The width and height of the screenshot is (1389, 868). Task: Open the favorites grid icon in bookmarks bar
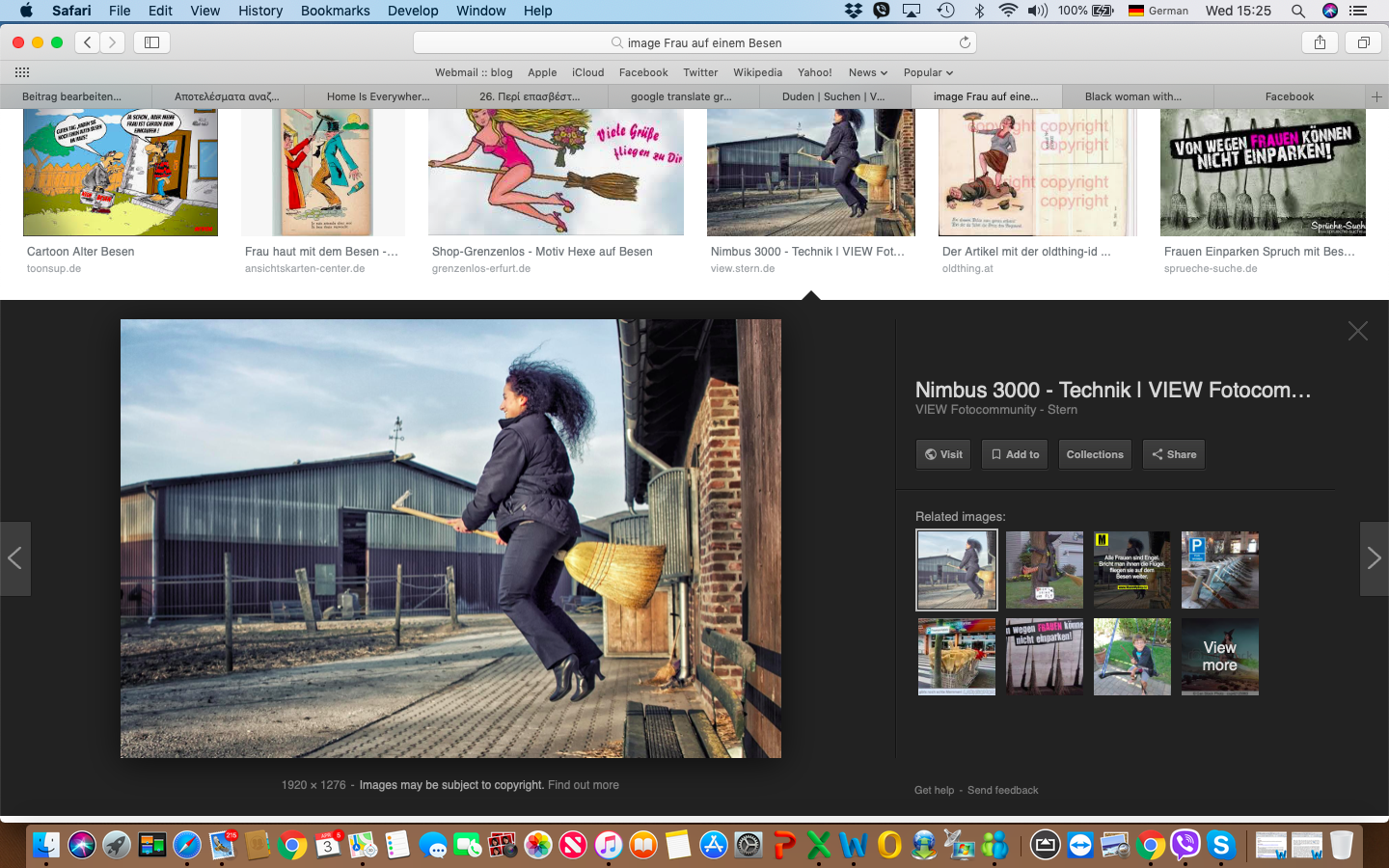click(x=22, y=72)
